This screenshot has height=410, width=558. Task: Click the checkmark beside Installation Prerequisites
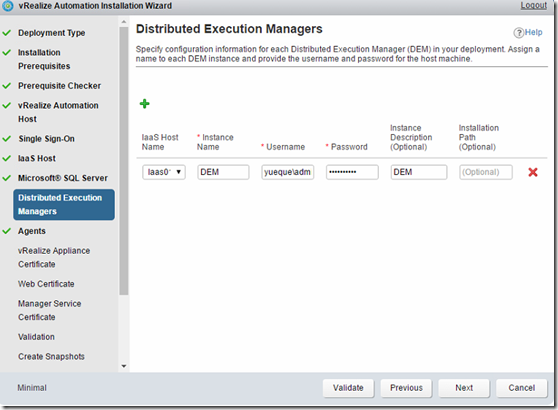7,52
